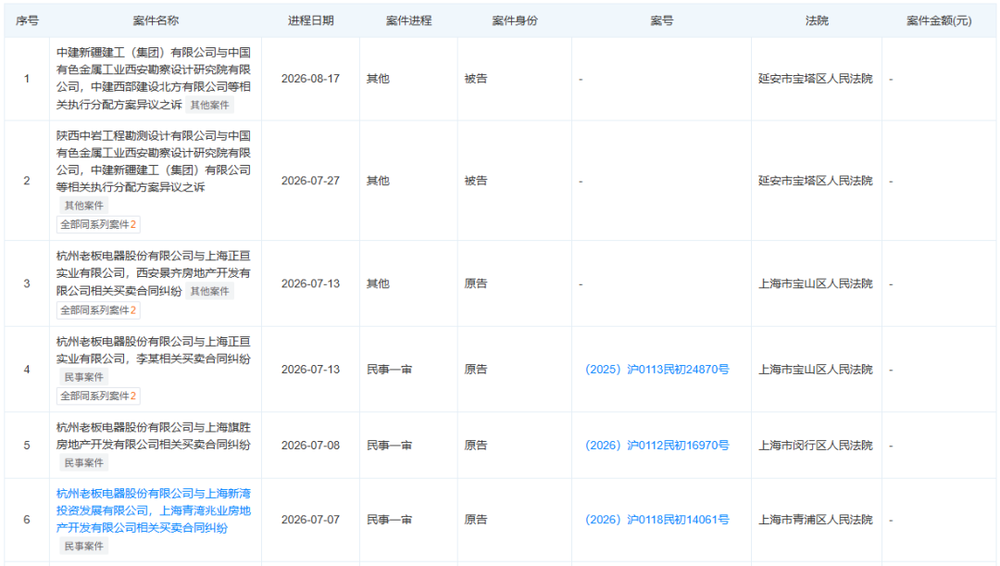Click the 案件身份 column header
Screen dimensions: 1000x566
coord(515,20)
